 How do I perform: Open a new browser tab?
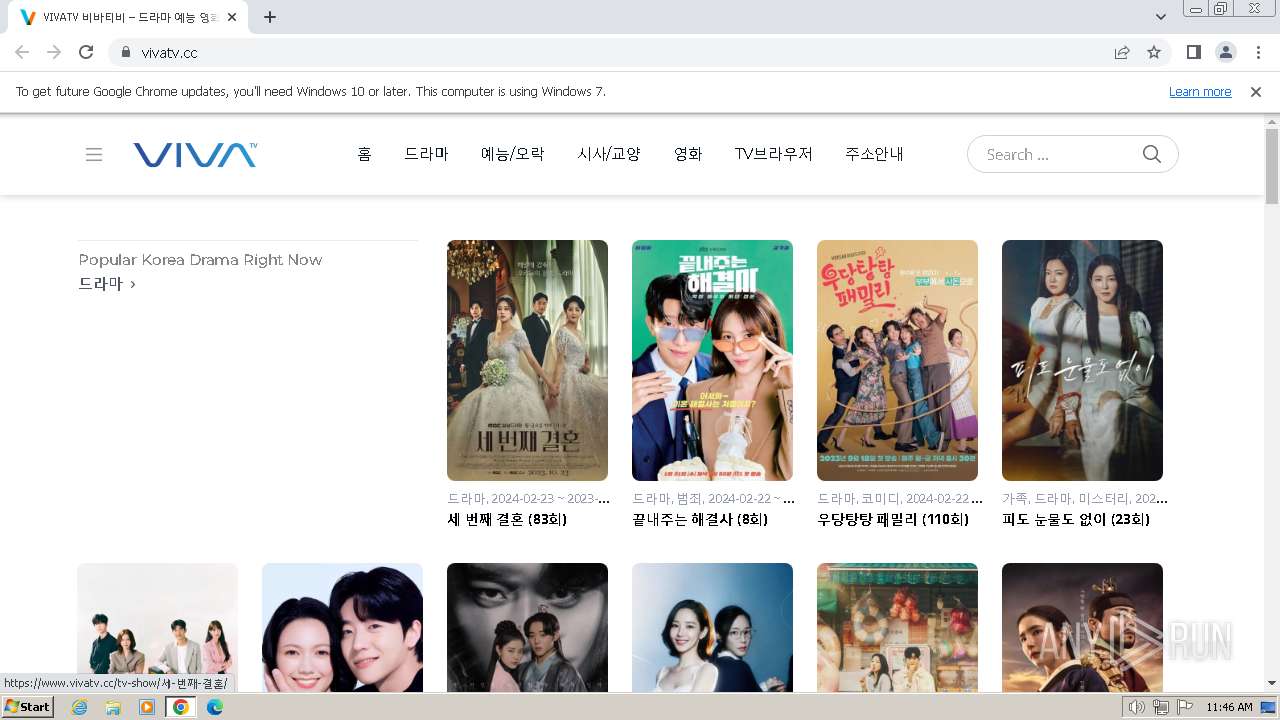tap(270, 17)
